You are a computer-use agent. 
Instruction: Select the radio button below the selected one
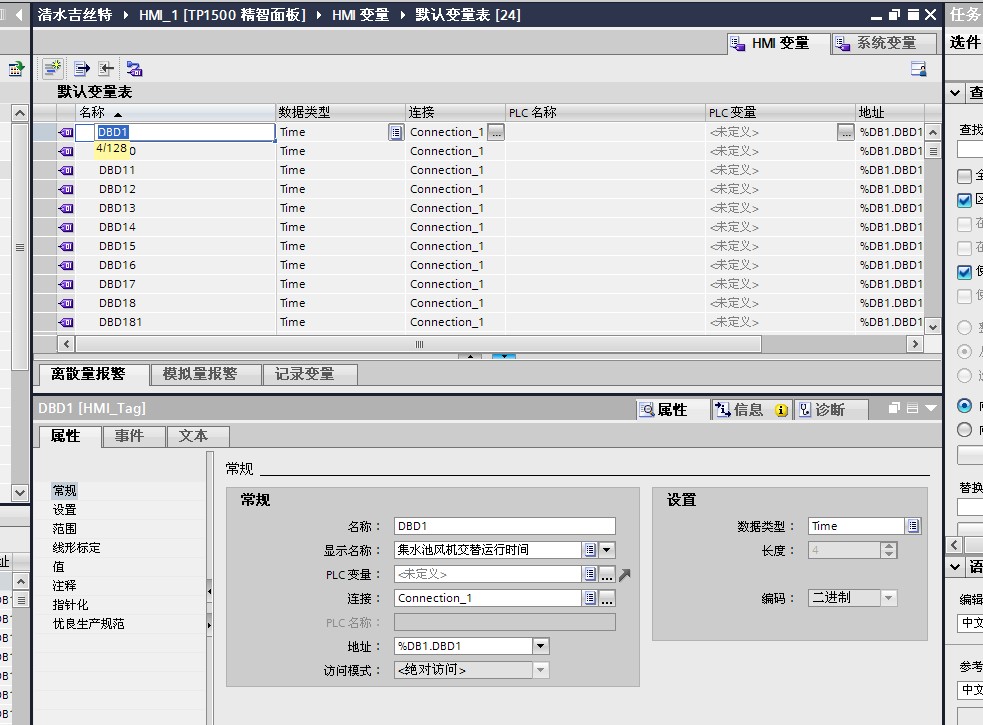tap(964, 430)
